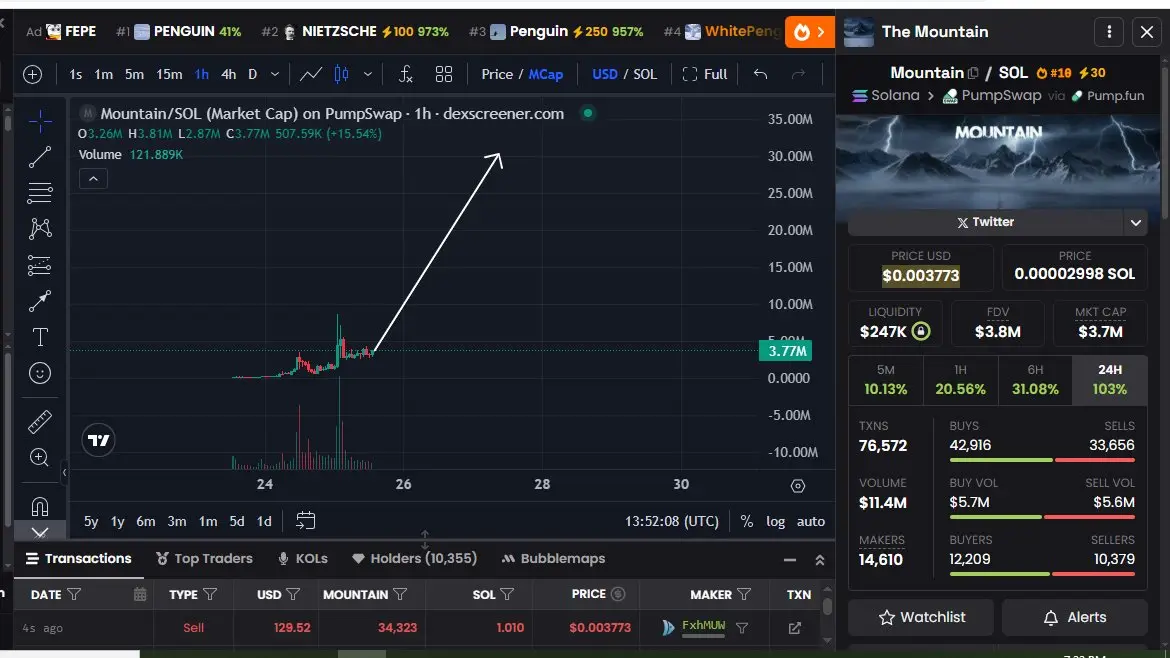Toggle PRICE column currency icon

point(618,594)
